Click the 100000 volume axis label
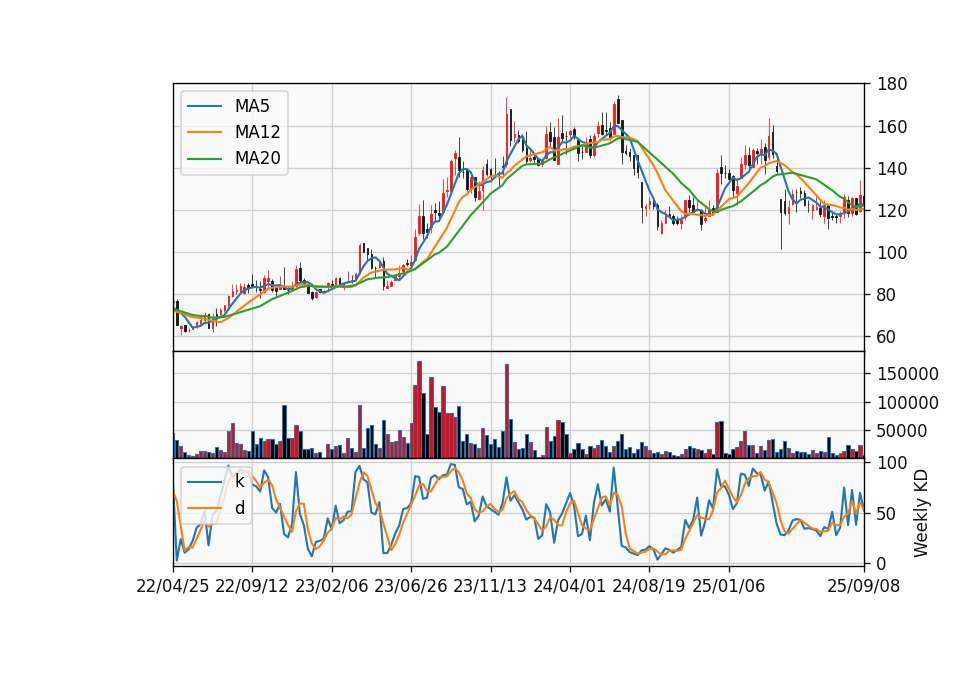Image resolution: width=960 pixels, height=690 pixels. pos(908,402)
